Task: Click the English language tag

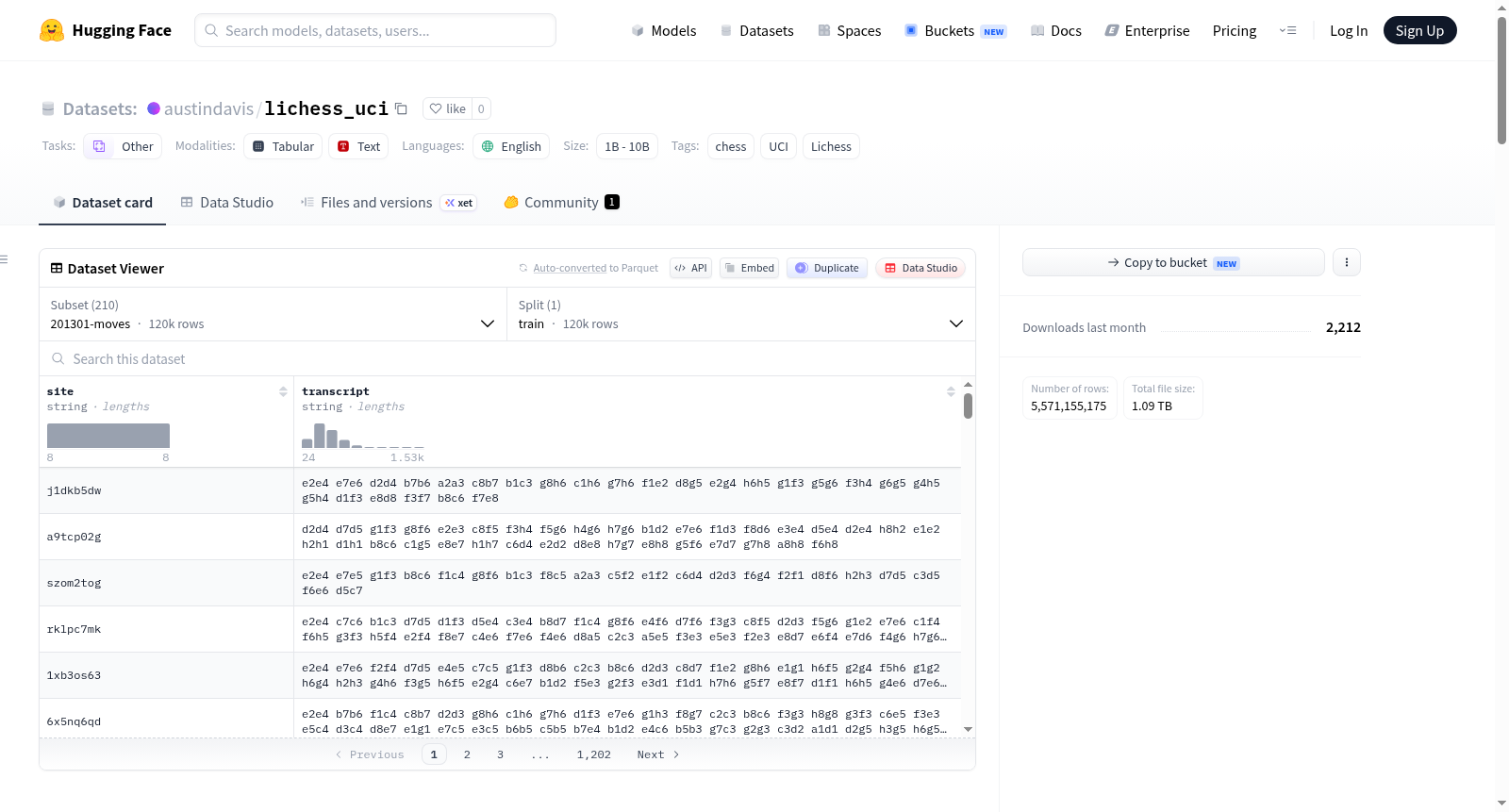Action: point(511,146)
